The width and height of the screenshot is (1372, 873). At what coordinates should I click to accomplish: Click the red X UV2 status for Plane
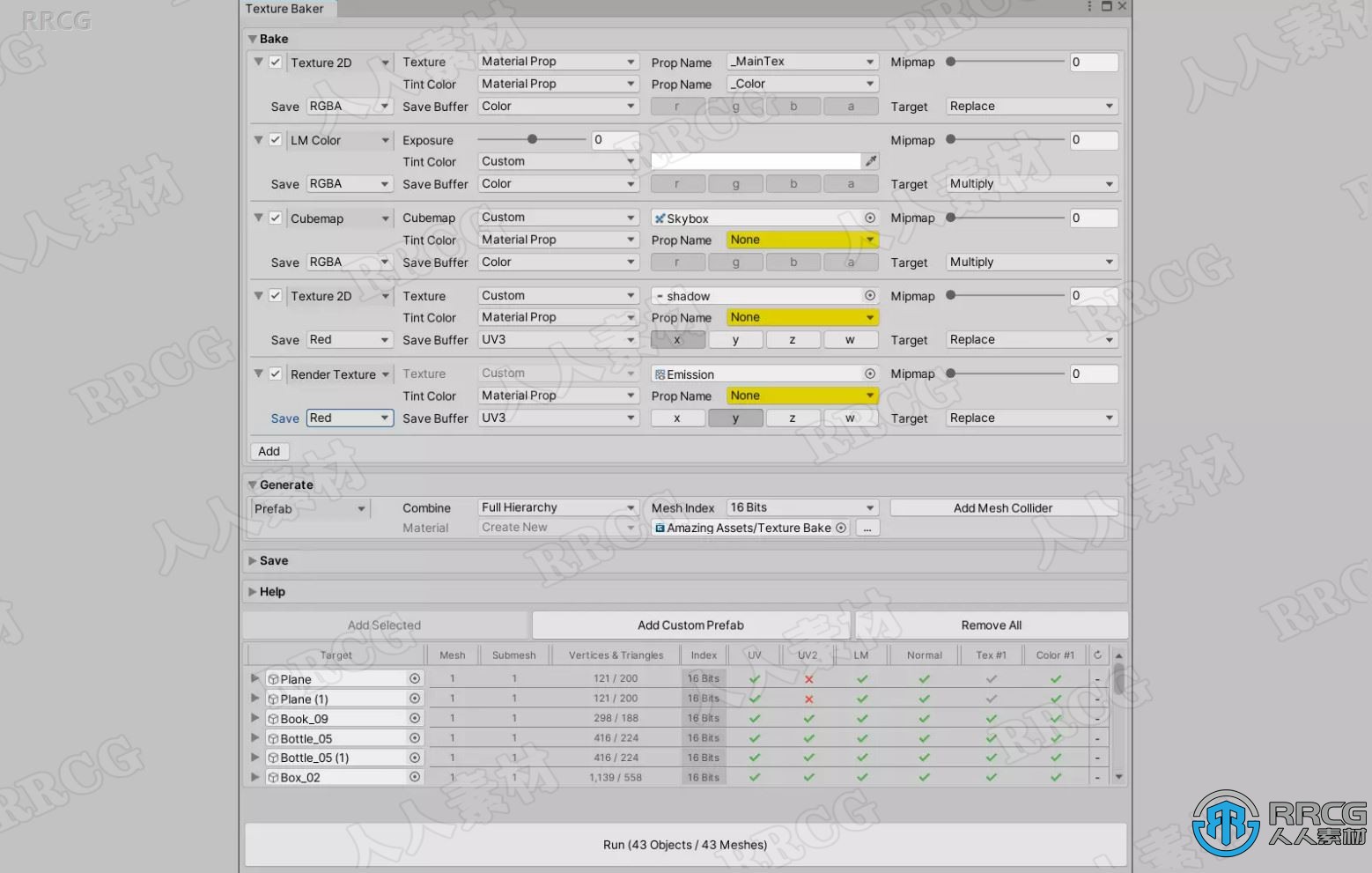coord(808,679)
